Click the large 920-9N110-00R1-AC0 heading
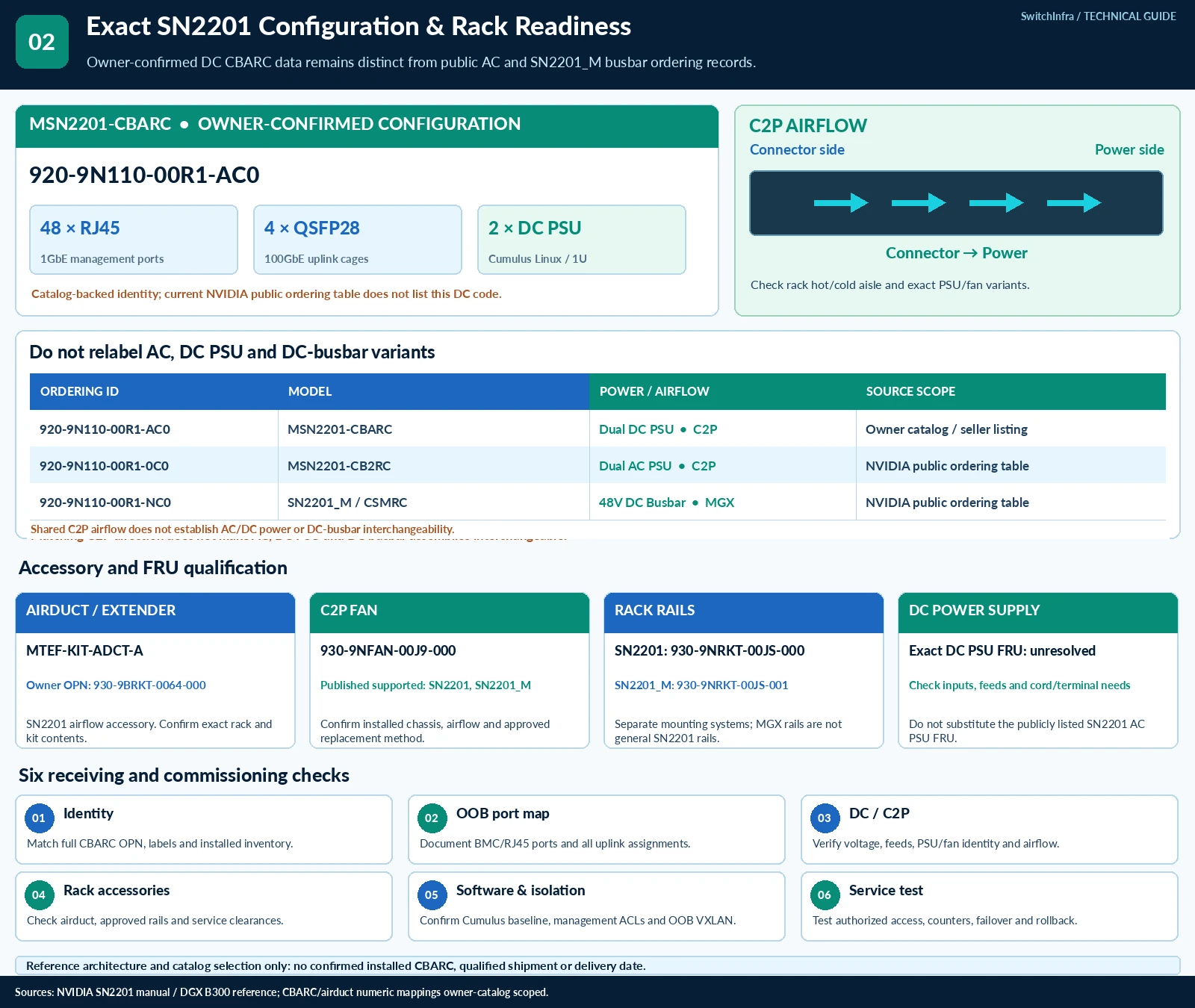Image resolution: width=1195 pixels, height=1008 pixels. click(x=144, y=175)
